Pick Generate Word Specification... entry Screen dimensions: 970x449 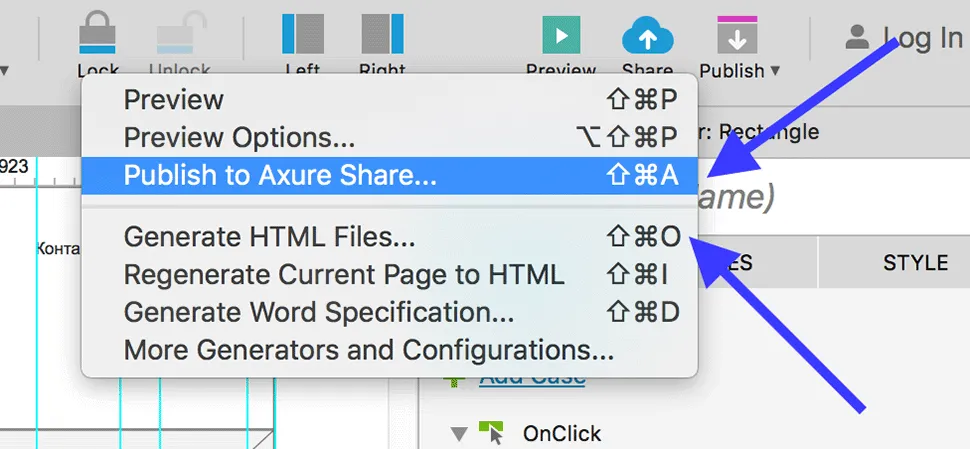point(319,312)
